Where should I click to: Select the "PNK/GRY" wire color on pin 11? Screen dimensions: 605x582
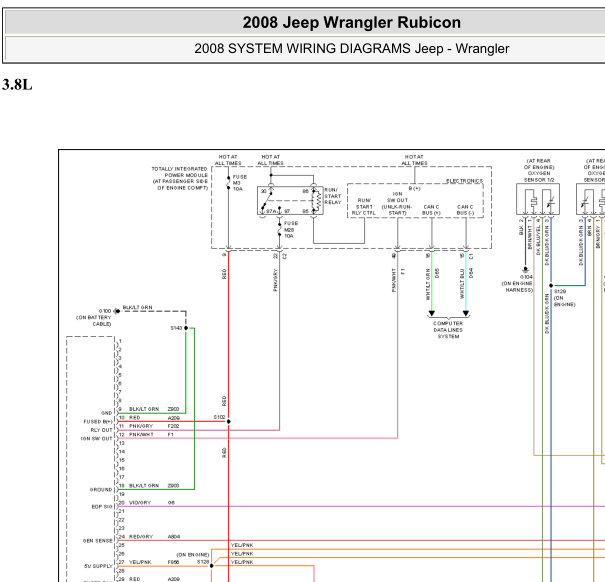[141, 426]
